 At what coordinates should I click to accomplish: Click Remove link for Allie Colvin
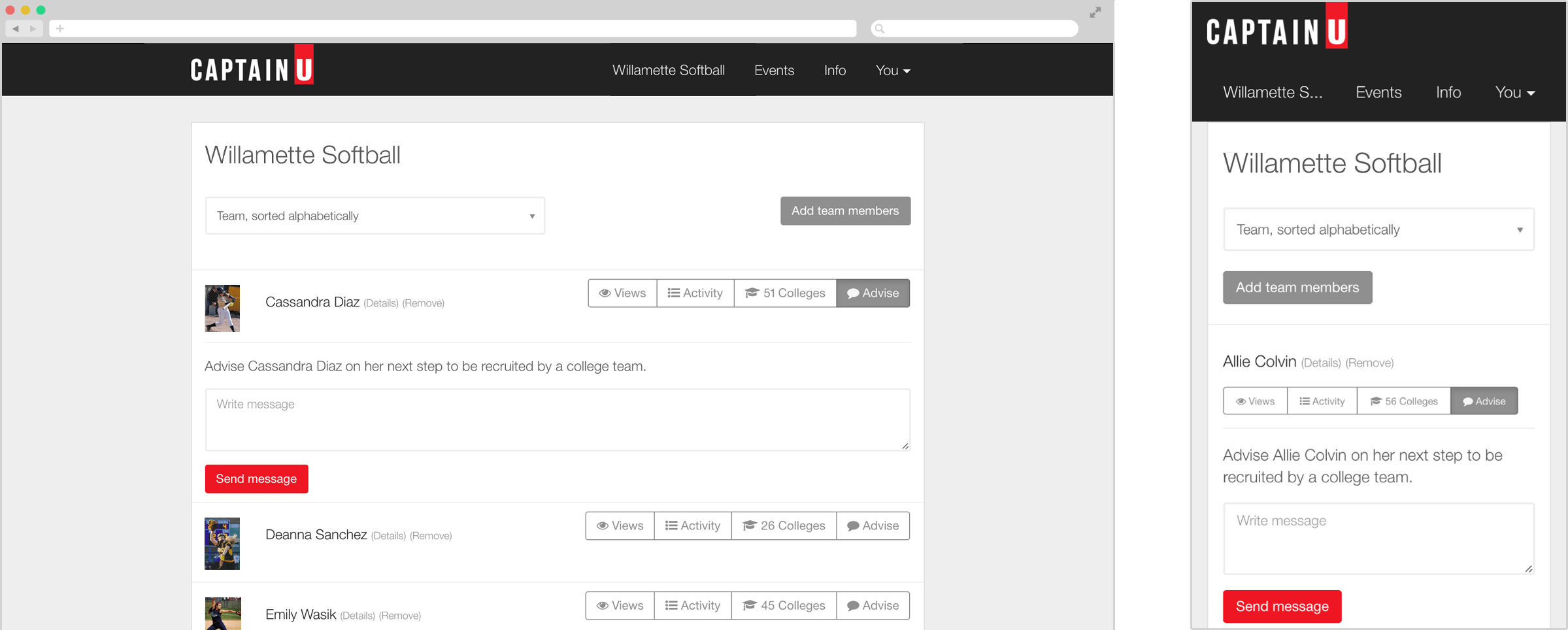point(1369,363)
